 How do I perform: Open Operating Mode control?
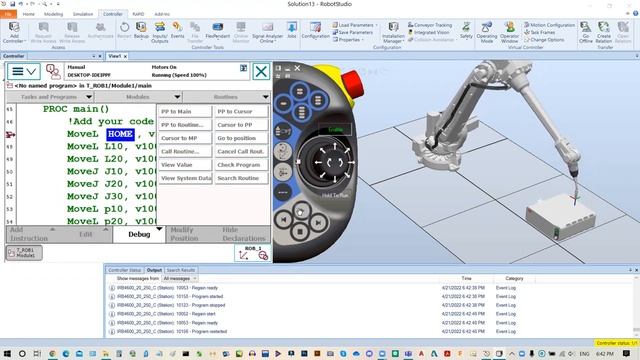(487, 32)
